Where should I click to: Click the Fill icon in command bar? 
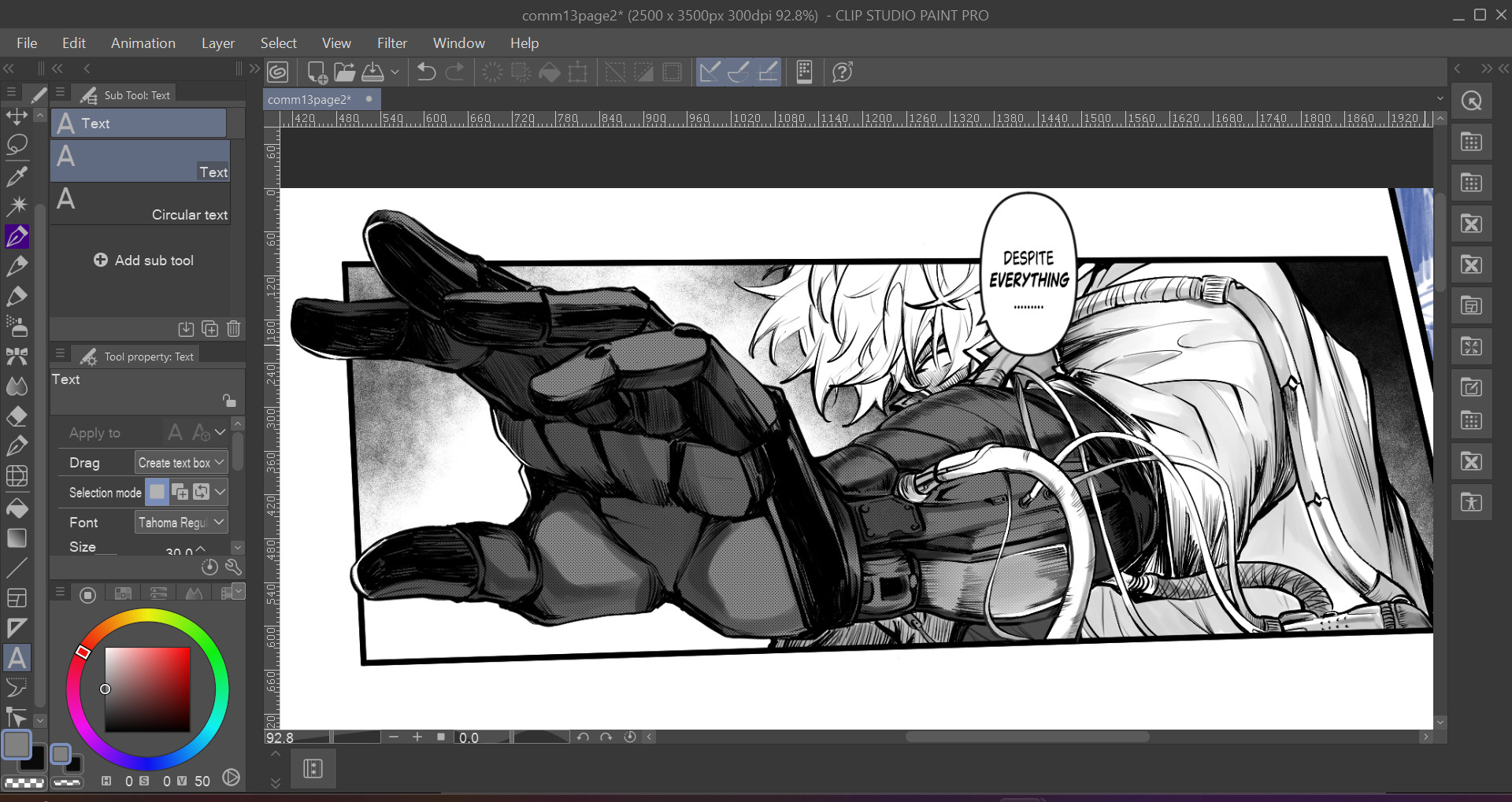[x=549, y=72]
